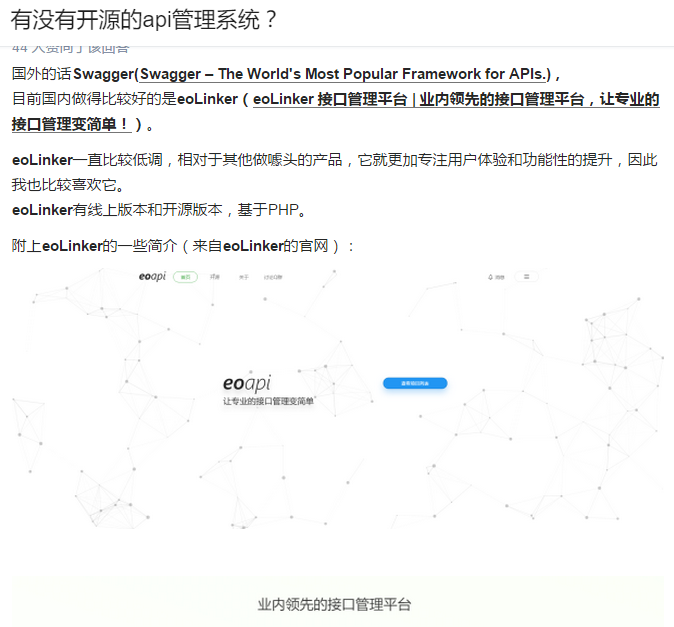Click the large eoapi hero logo
The width and height of the screenshot is (674, 627).
(x=246, y=383)
